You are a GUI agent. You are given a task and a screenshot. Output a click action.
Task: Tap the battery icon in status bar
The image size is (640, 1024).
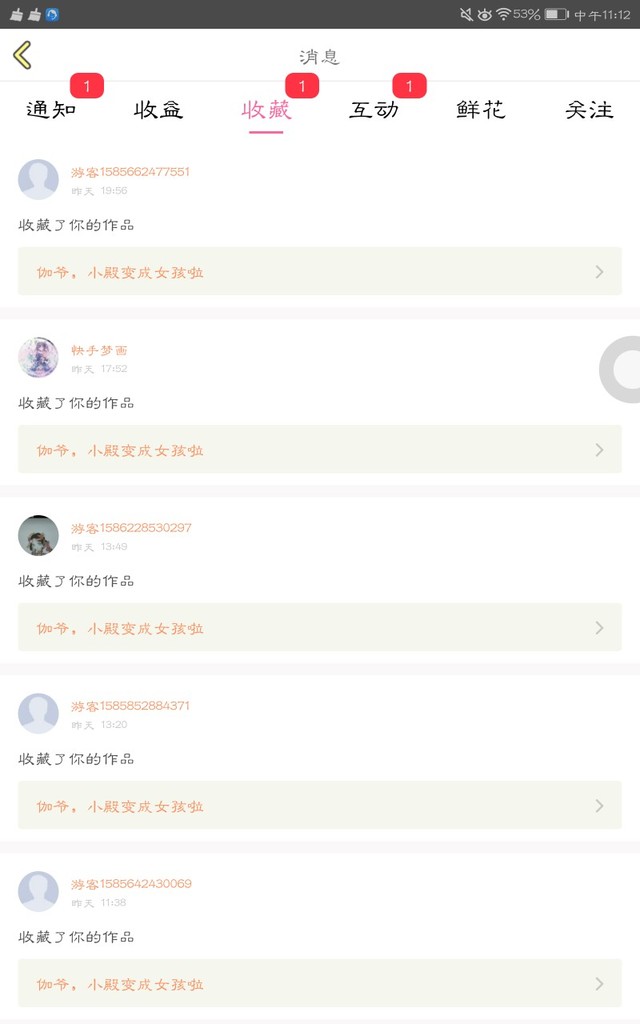(556, 14)
